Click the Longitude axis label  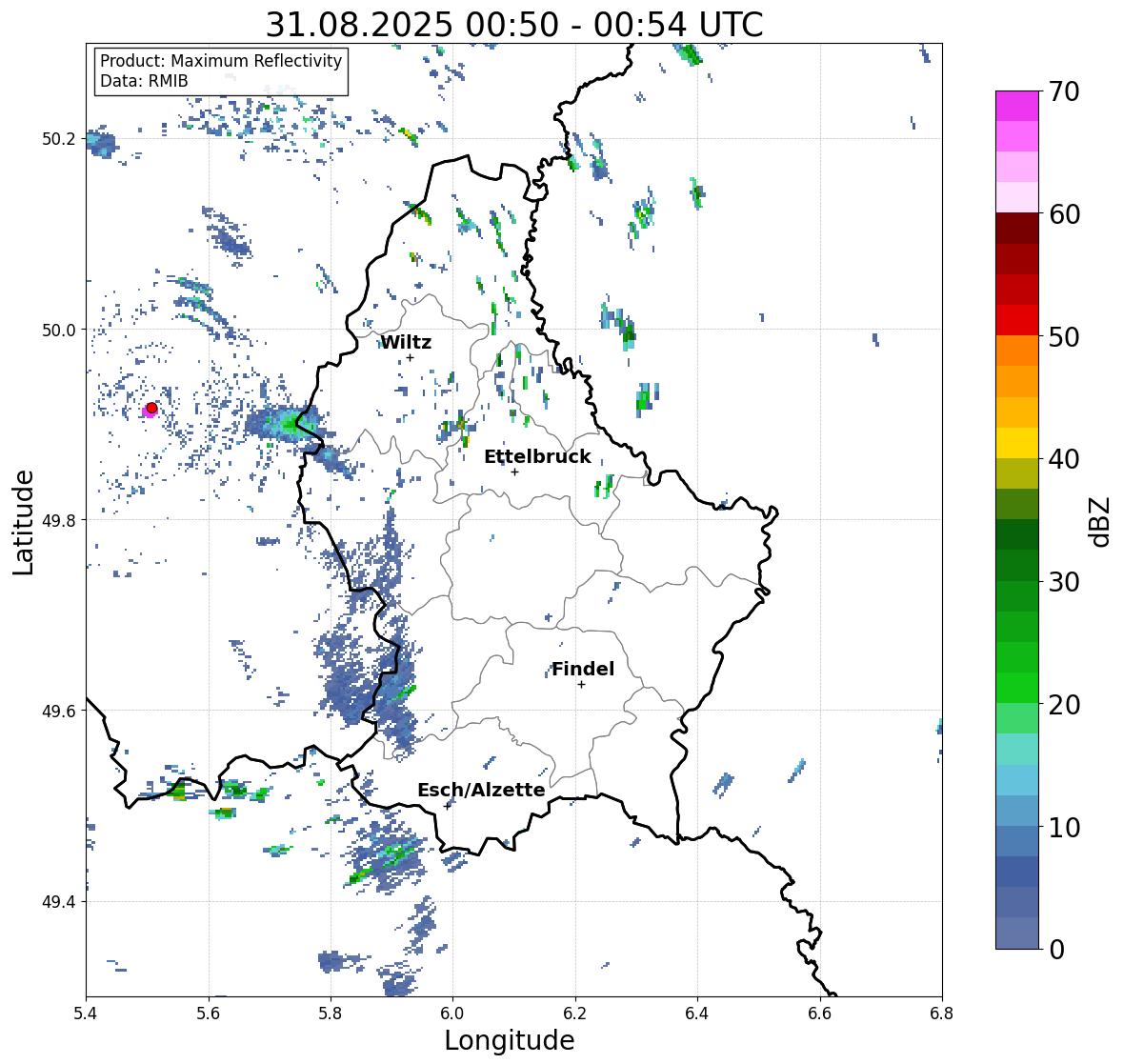click(x=510, y=1040)
